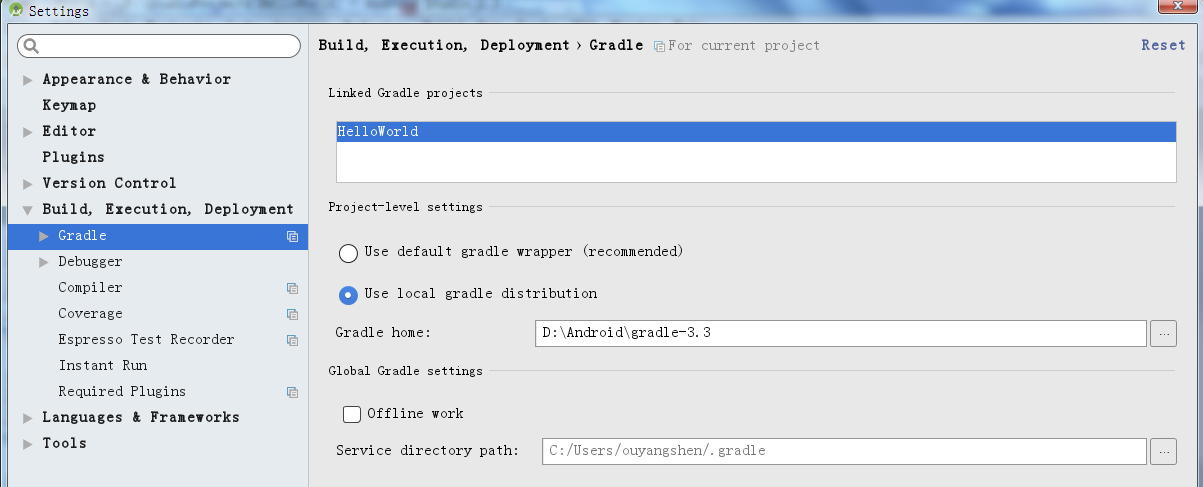1203x487 pixels.
Task: Click the 'Linked Gradle projects' label
Action: tap(405, 93)
